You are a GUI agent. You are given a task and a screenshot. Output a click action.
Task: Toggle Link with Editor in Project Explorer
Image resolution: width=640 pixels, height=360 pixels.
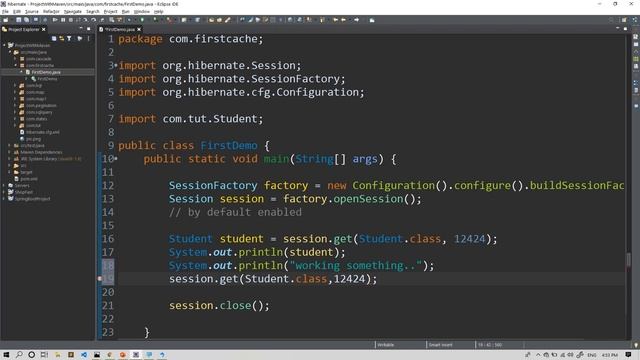62,38
